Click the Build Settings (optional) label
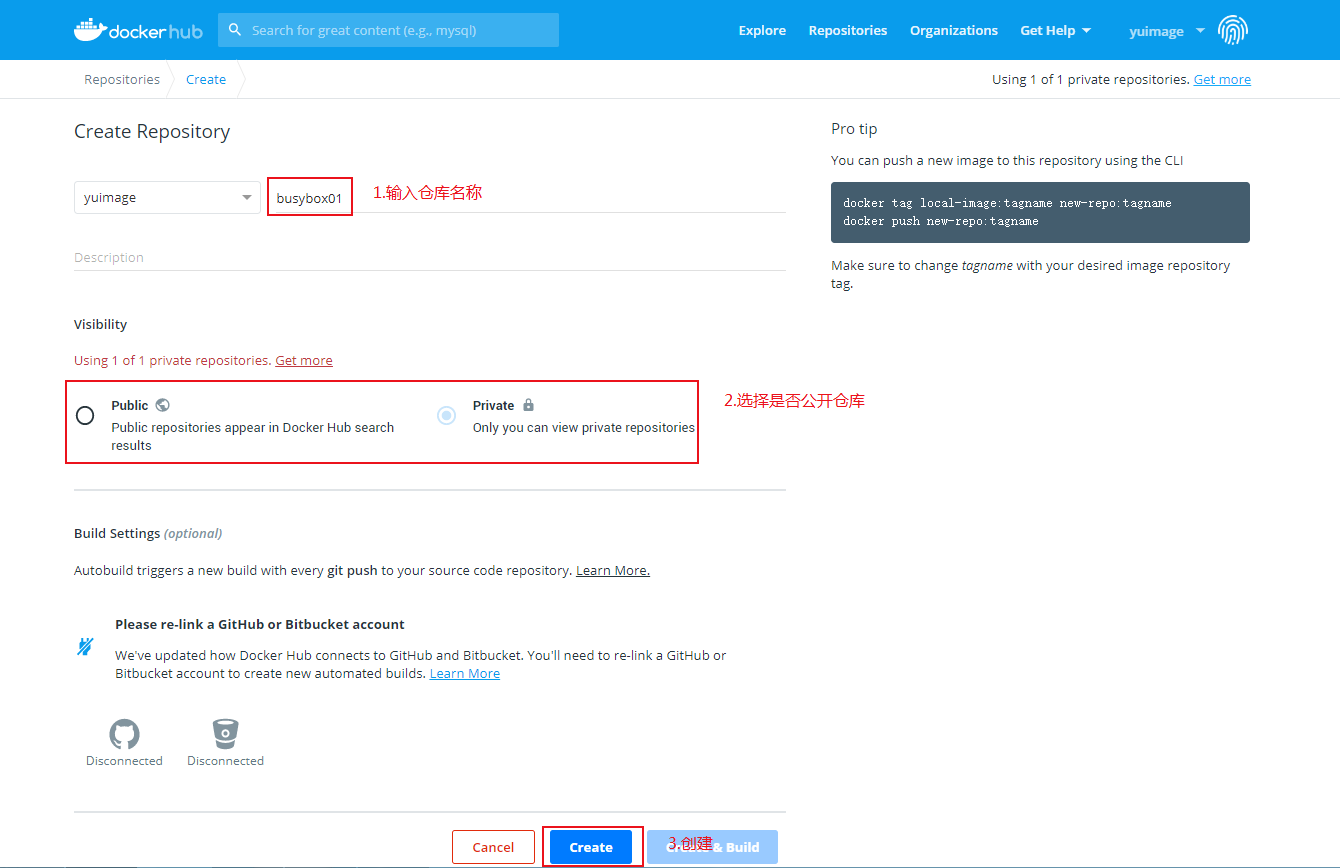The image size is (1340, 868). [148, 533]
